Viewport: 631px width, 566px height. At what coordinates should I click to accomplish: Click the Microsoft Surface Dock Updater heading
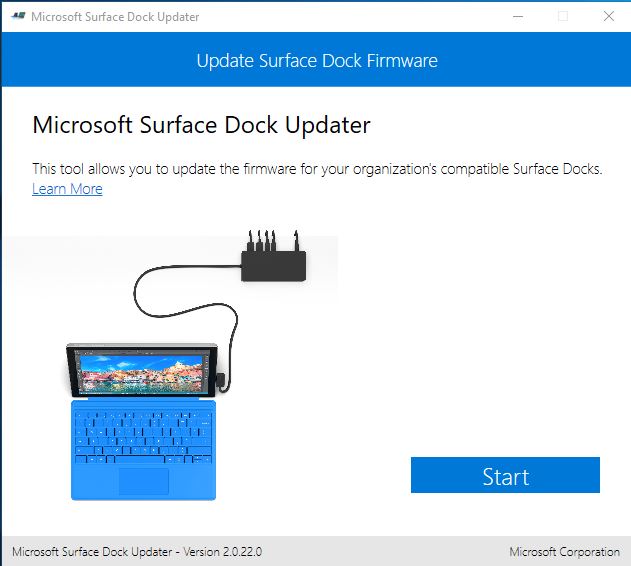tap(201, 125)
